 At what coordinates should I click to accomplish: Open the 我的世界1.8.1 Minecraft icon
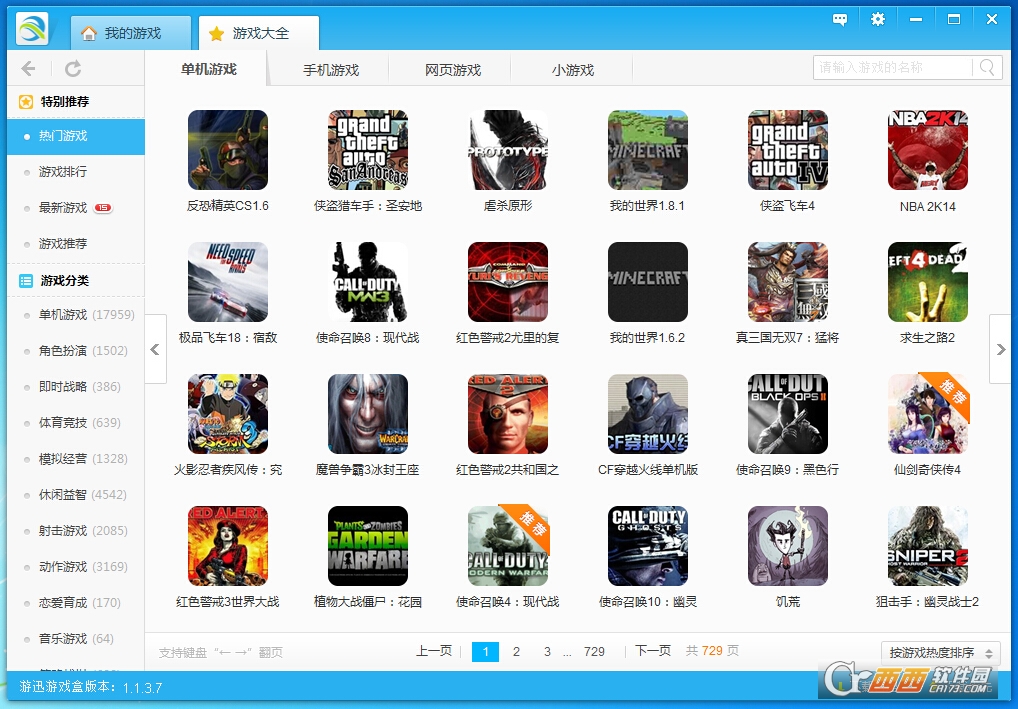648,150
